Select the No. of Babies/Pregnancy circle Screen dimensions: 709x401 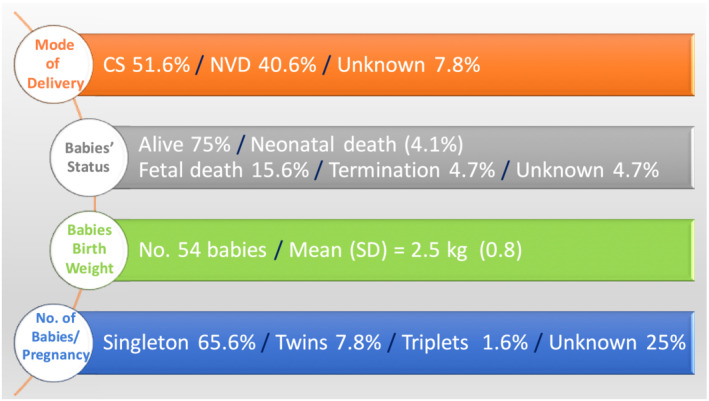53,343
